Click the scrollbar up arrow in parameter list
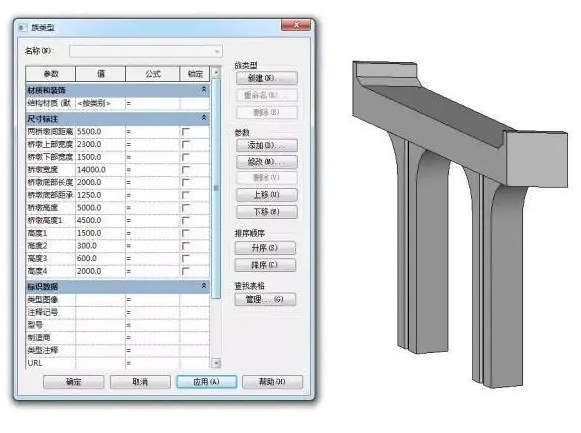 click(x=216, y=72)
